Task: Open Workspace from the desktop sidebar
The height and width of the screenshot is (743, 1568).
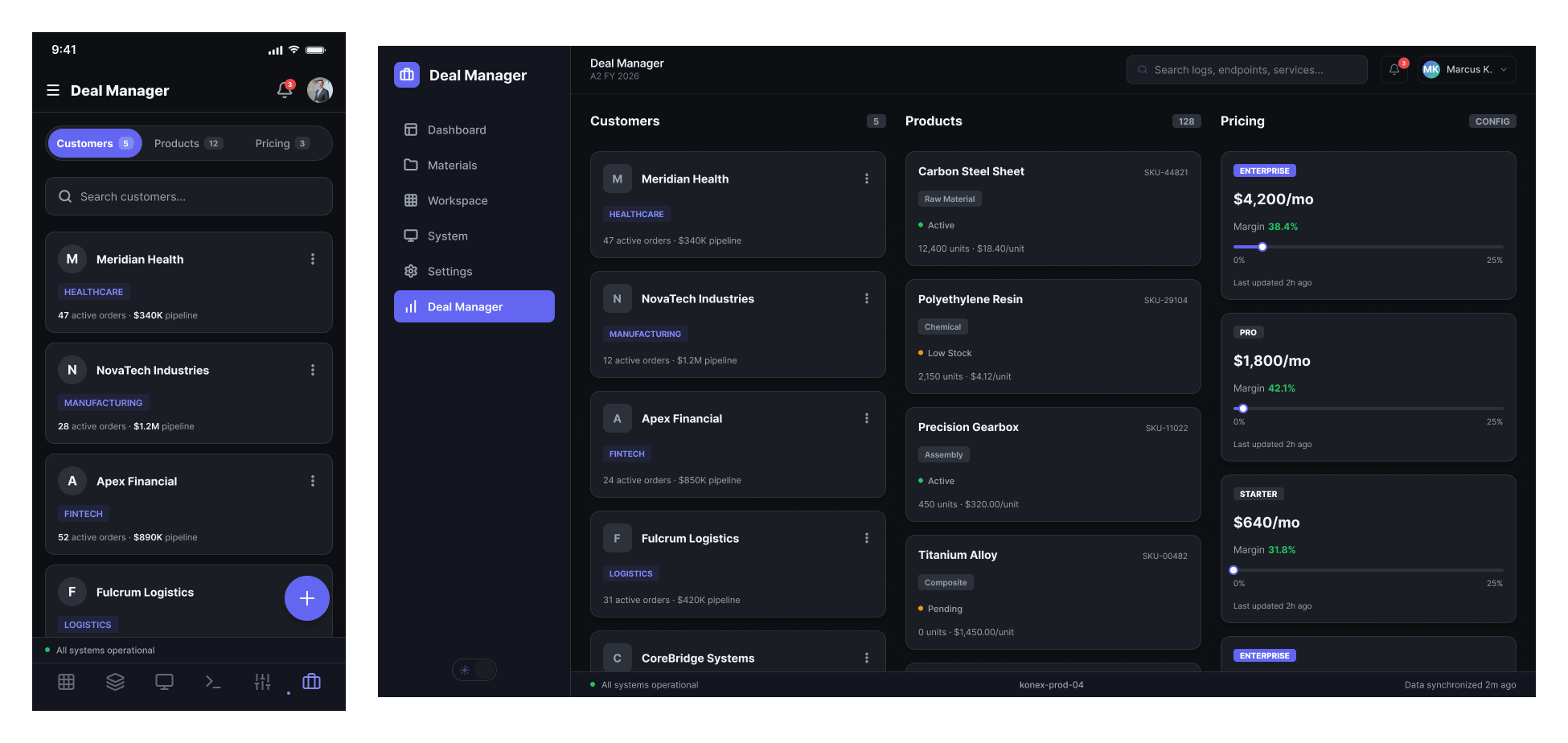Action: pyautogui.click(x=474, y=200)
